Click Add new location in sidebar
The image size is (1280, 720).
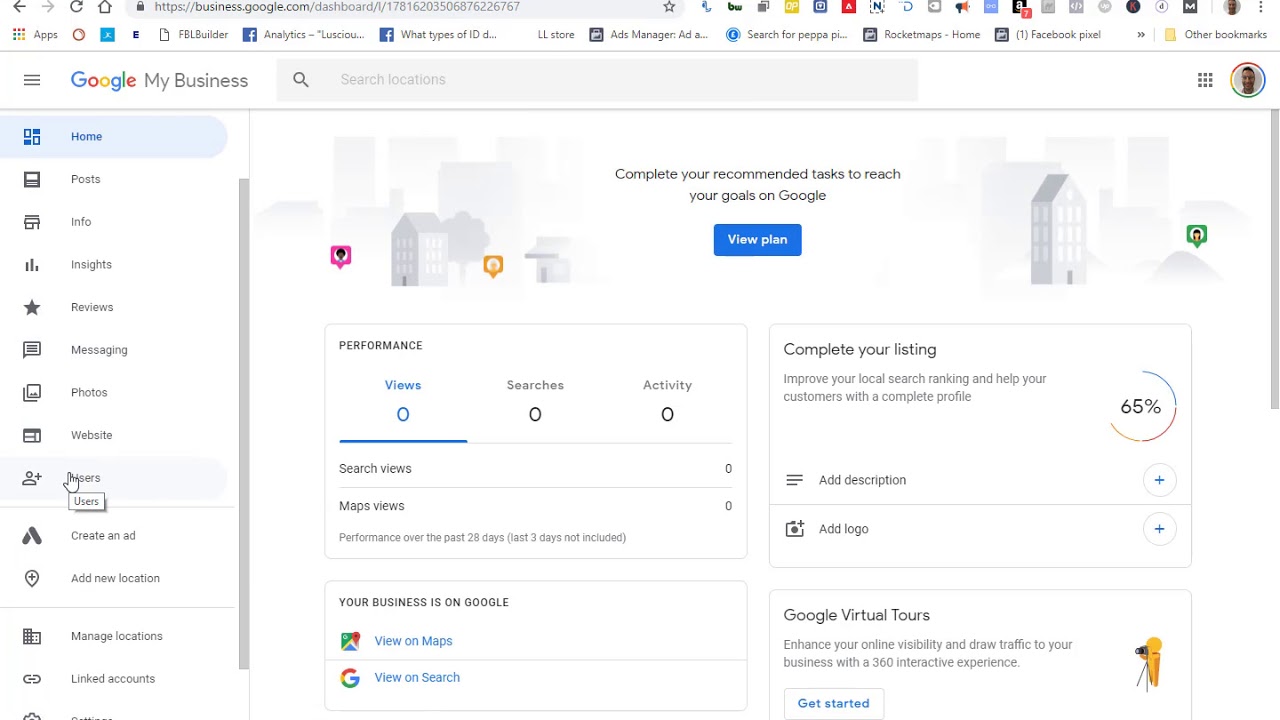click(114, 578)
